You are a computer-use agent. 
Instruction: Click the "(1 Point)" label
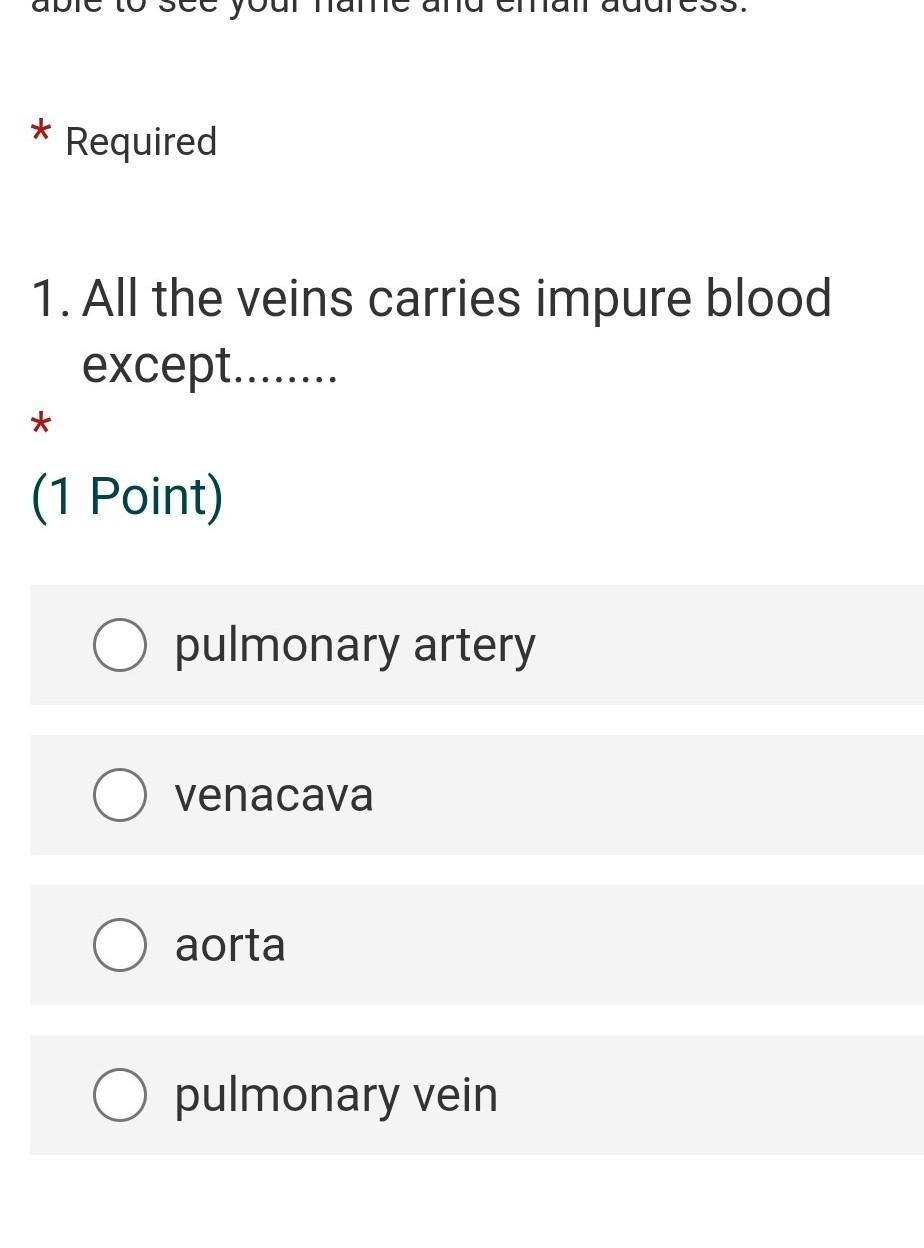(x=127, y=496)
